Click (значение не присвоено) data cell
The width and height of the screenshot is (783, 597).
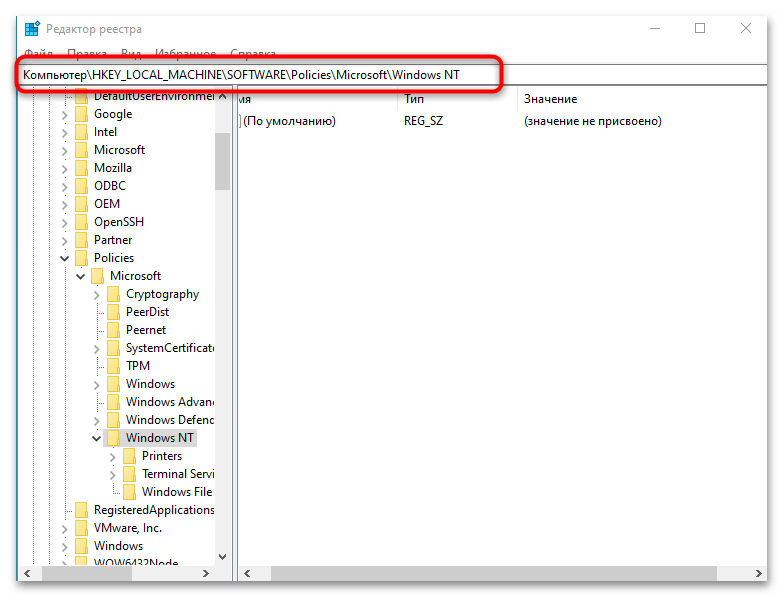coord(593,121)
